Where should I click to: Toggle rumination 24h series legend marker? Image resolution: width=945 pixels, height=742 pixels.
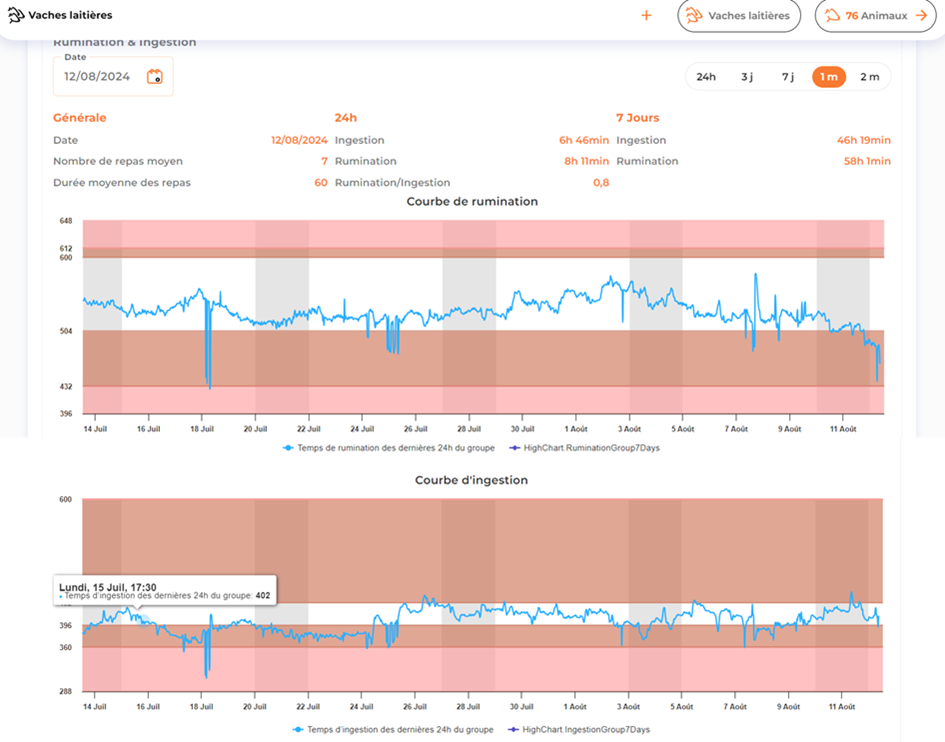click(x=288, y=448)
